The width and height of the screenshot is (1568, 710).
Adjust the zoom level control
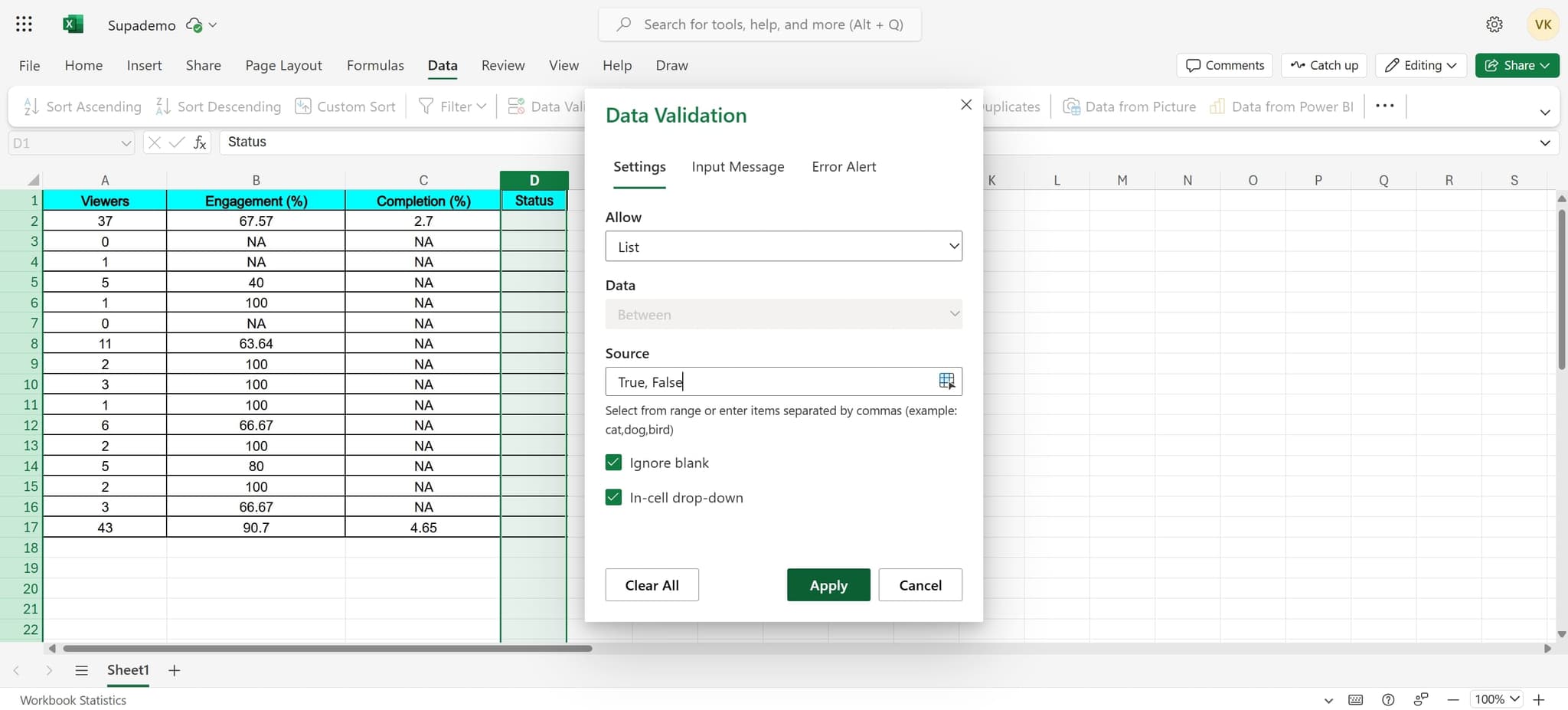point(1494,699)
